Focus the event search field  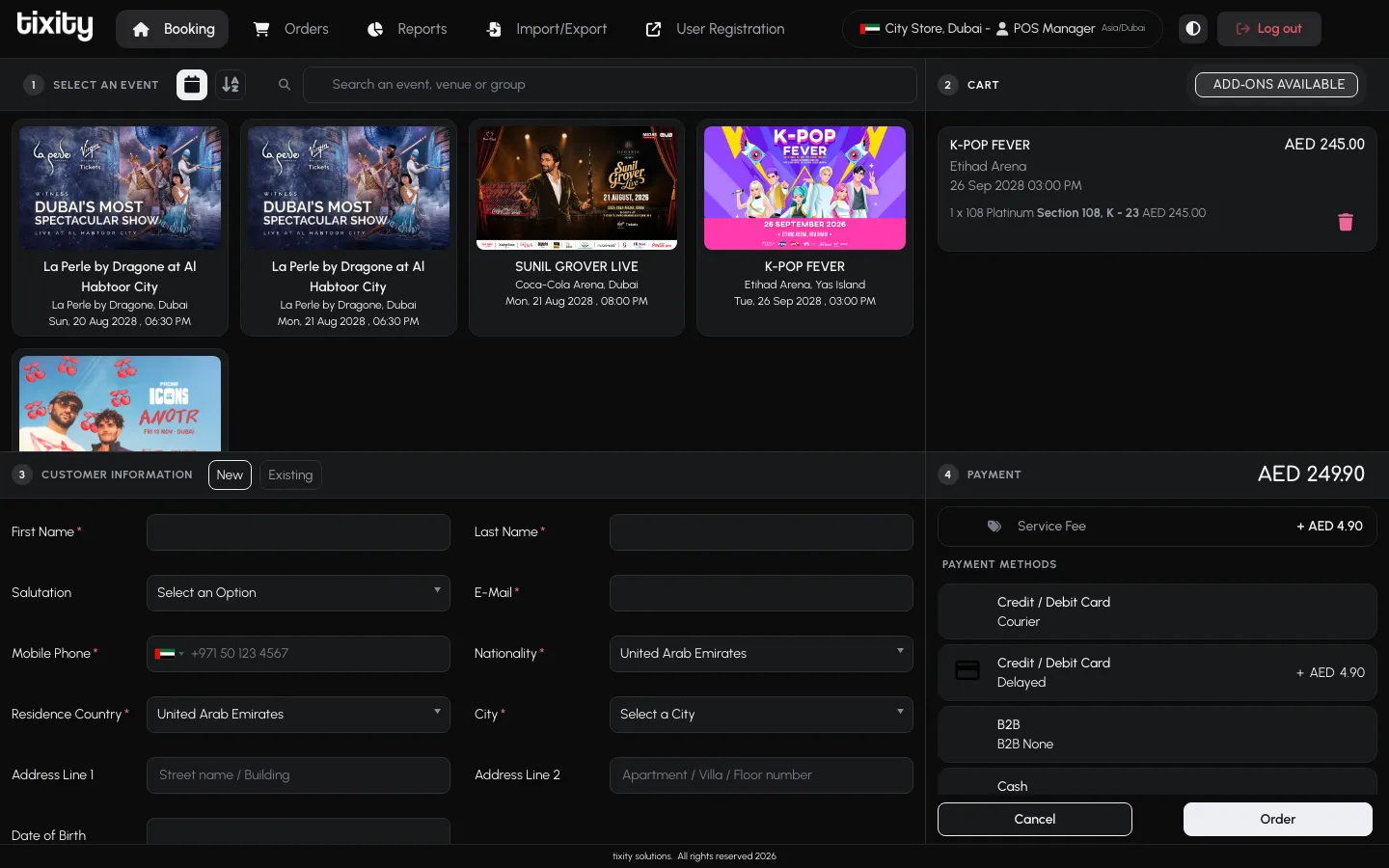pos(610,85)
